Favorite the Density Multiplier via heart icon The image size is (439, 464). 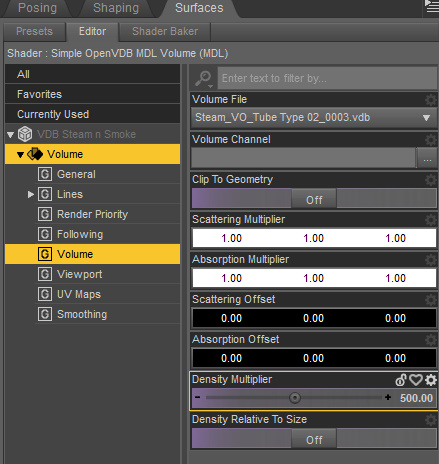pos(416,380)
